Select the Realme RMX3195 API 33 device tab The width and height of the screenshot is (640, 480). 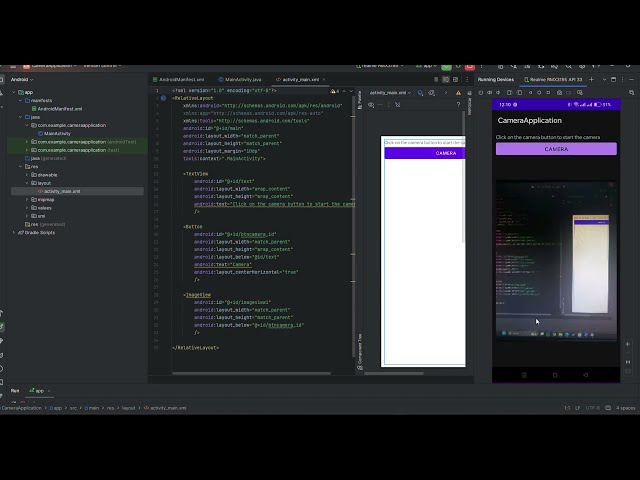tap(553, 80)
